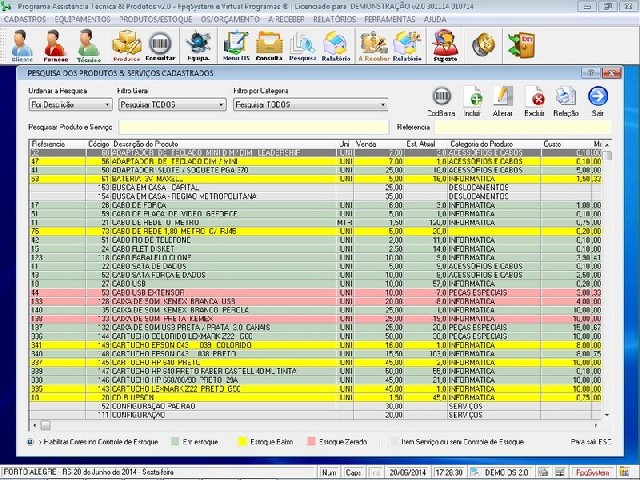This screenshot has width=640, height=480.
Task: Click the Descrição do Produto column header
Action: (x=224, y=144)
